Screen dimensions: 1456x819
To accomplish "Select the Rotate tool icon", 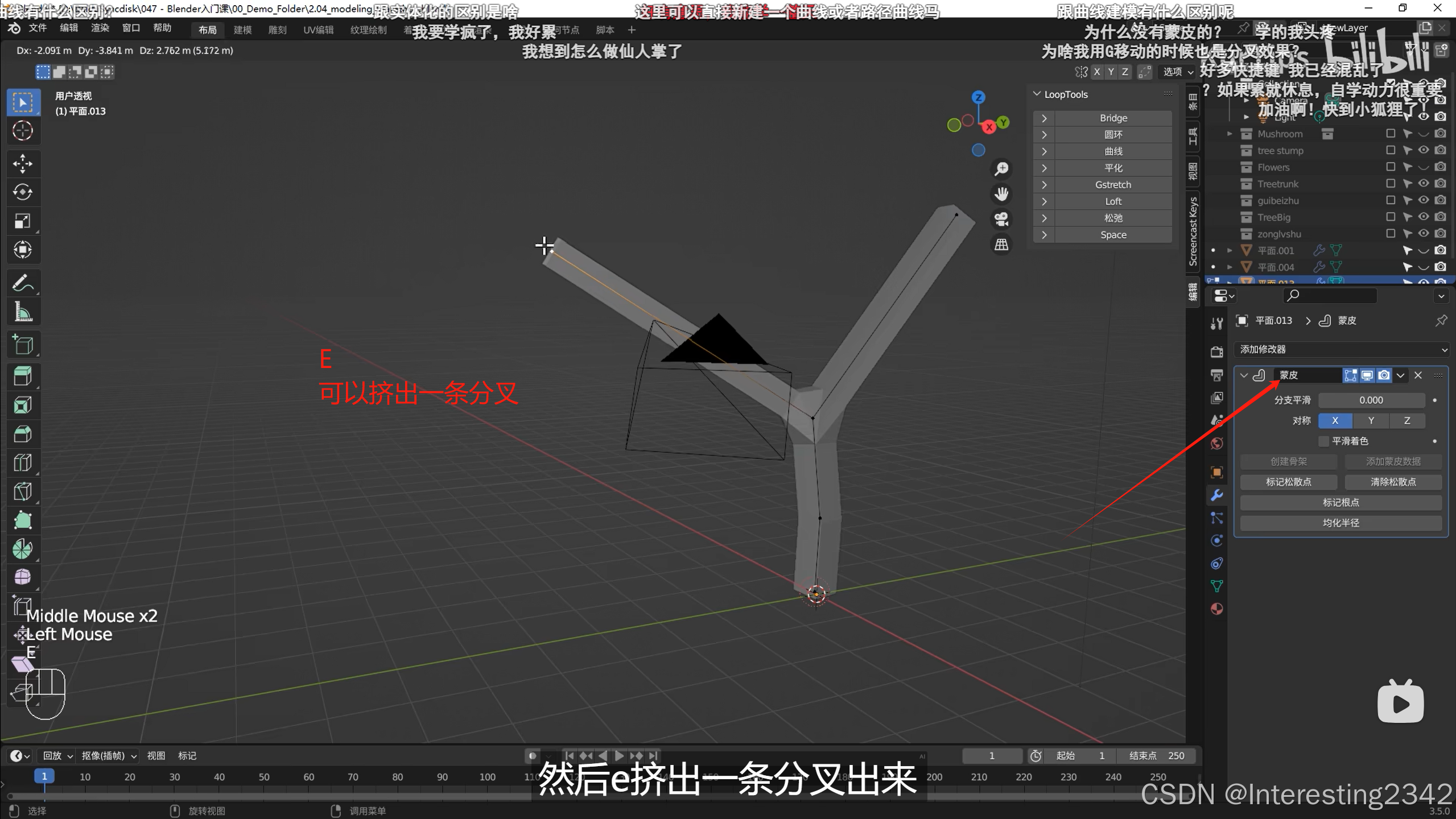I will (23, 192).
